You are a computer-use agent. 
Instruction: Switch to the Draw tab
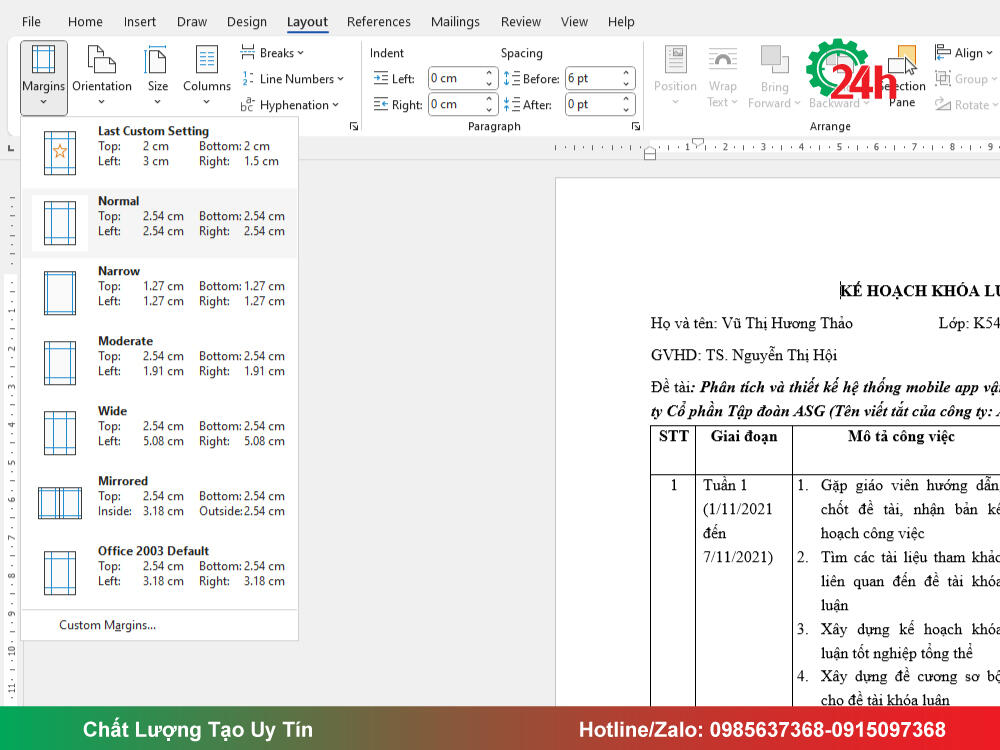[x=191, y=22]
